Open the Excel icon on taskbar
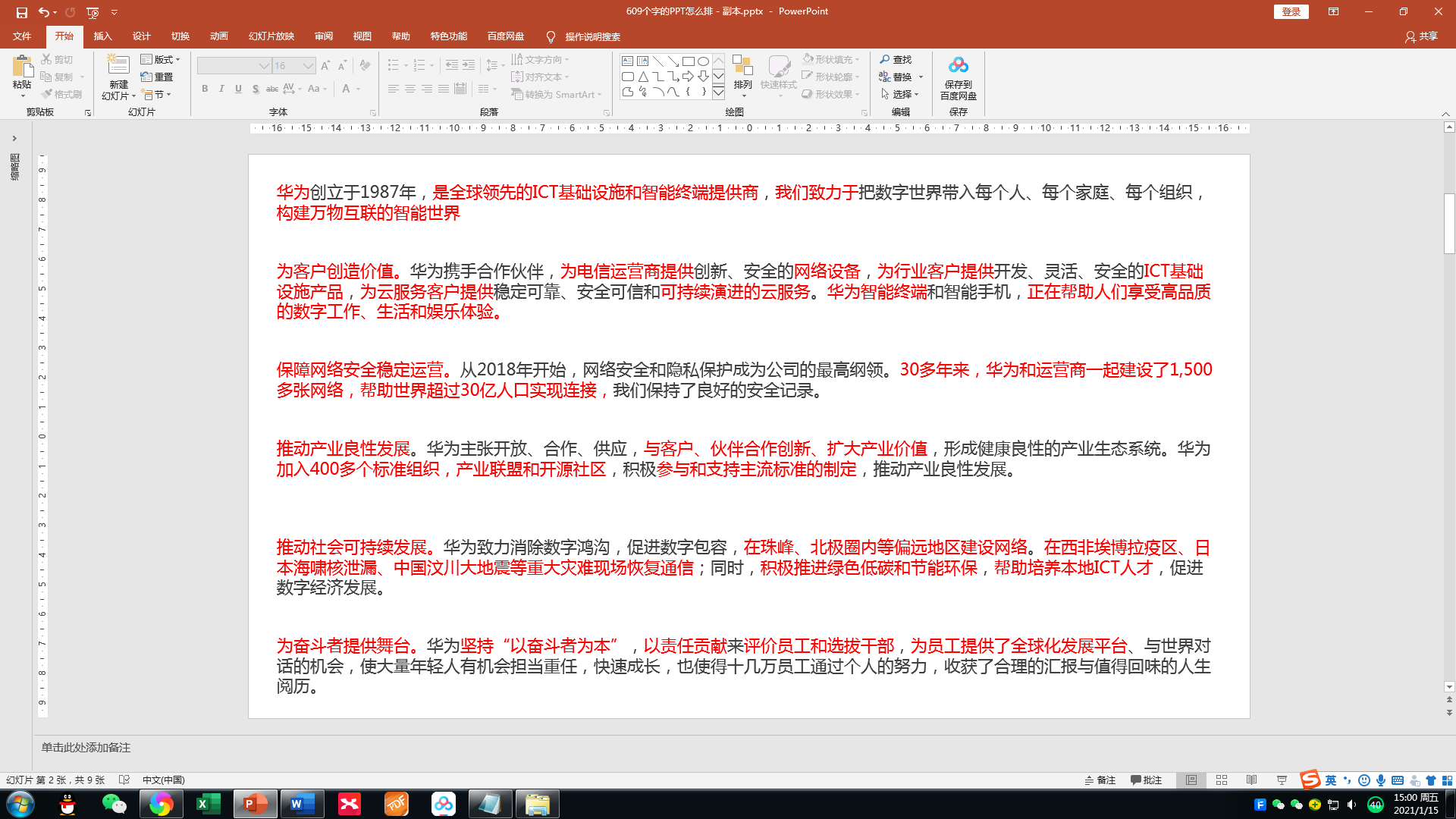The image size is (1456, 819). [x=208, y=804]
